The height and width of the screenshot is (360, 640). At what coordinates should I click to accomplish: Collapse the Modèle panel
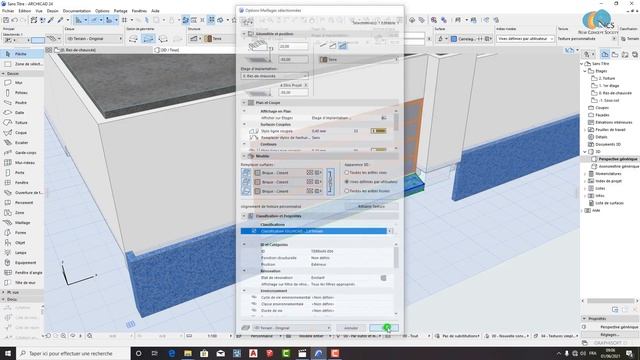coord(244,156)
